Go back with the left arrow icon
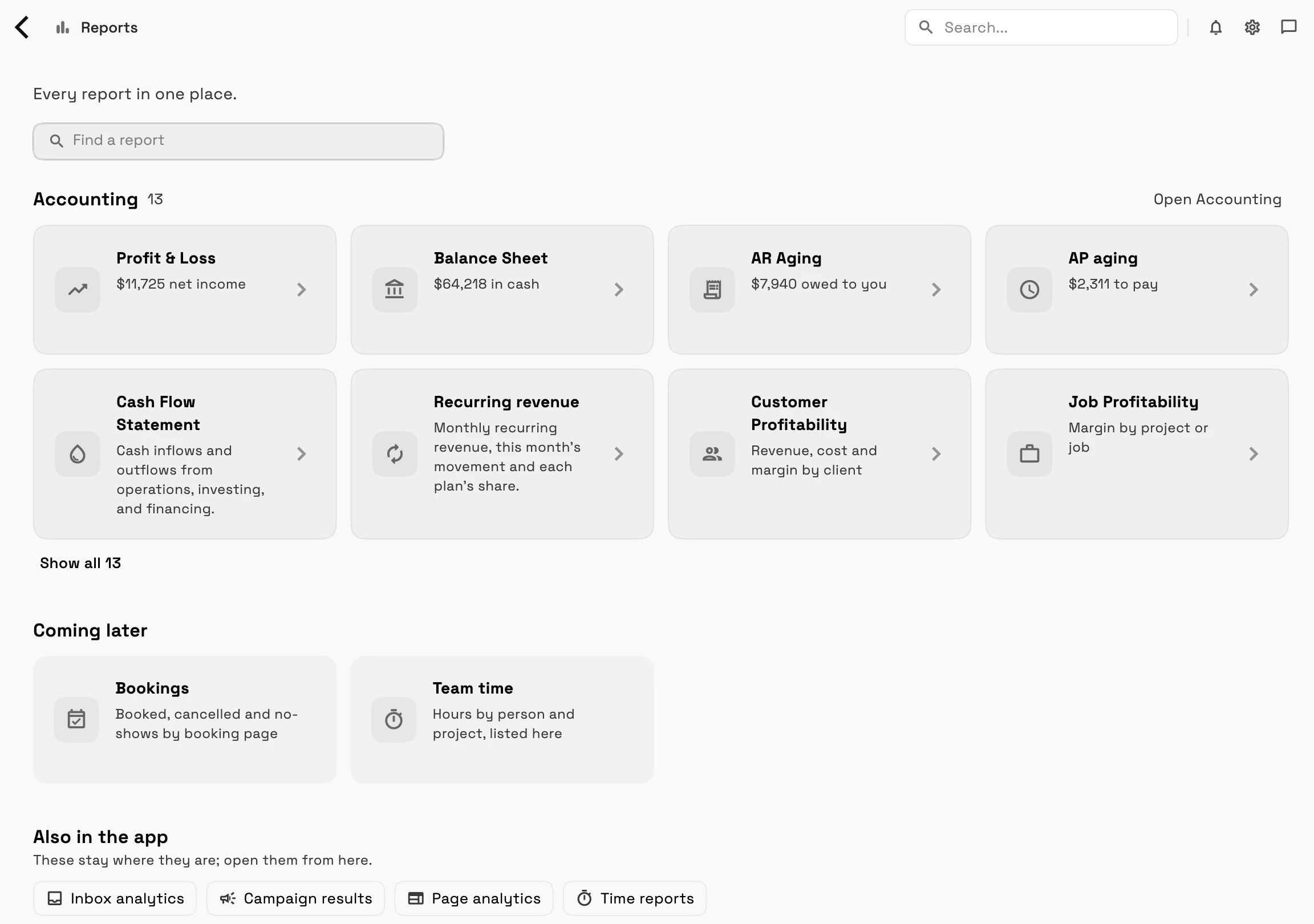 point(22,27)
